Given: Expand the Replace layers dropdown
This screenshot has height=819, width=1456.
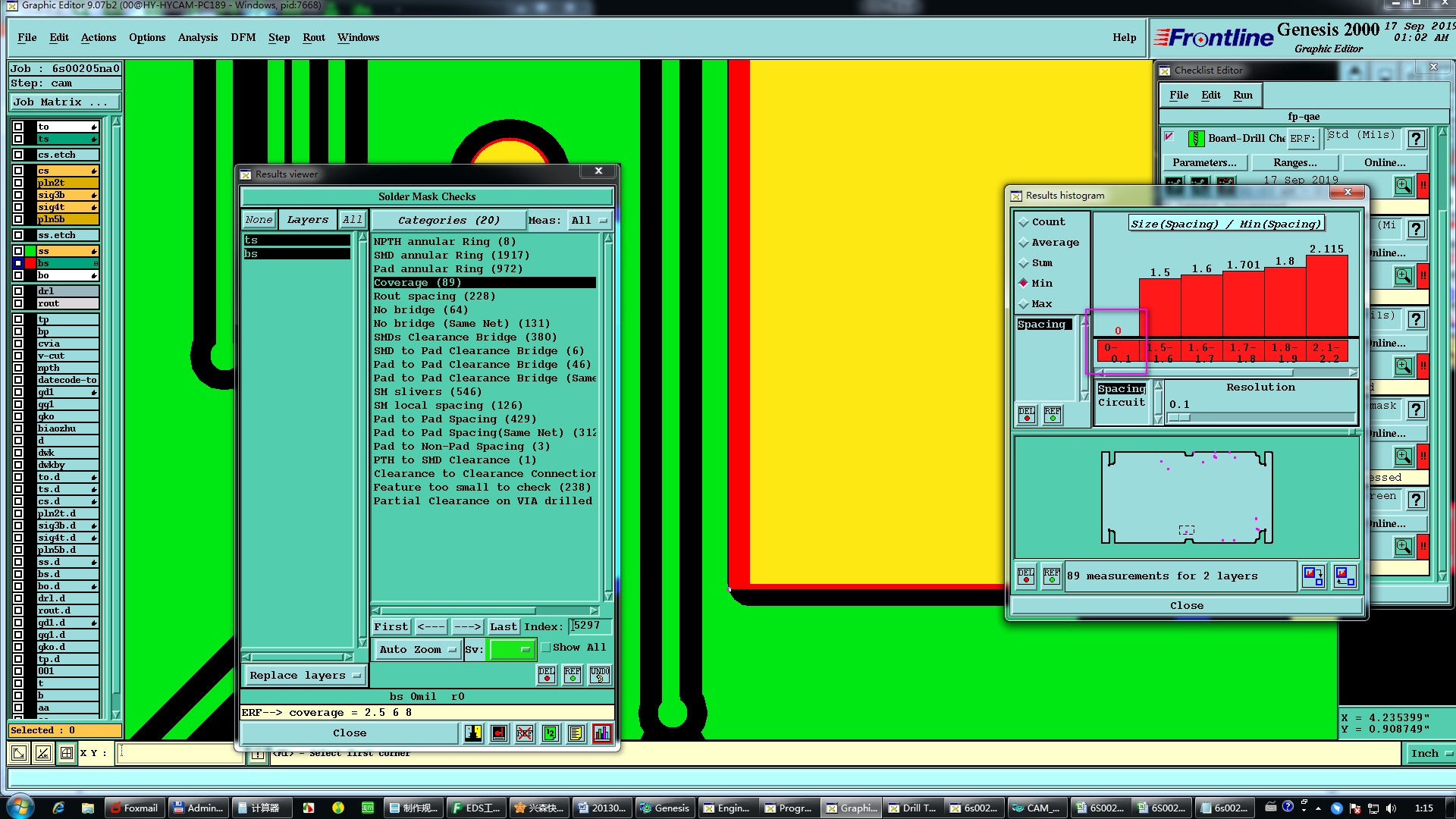Looking at the screenshot, I should pyautogui.click(x=305, y=676).
